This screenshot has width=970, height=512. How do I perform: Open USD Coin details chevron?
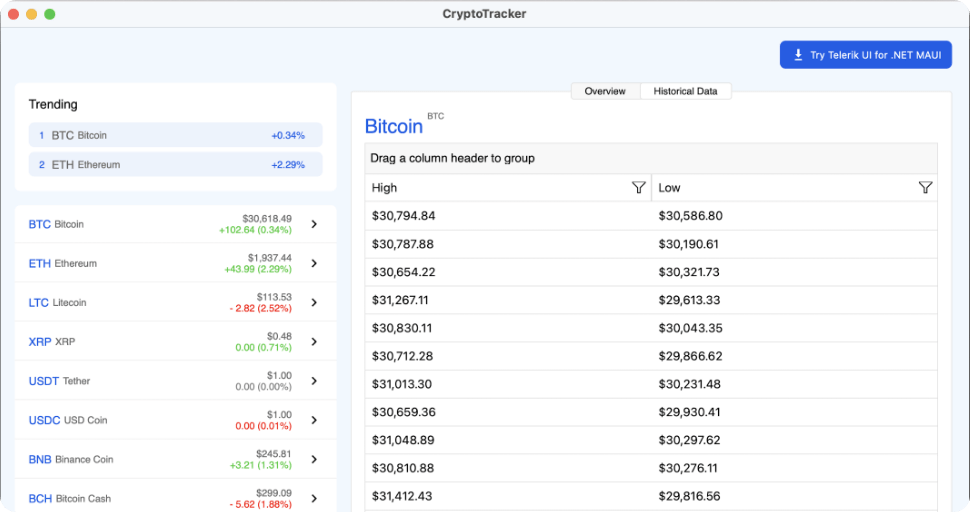pos(314,420)
